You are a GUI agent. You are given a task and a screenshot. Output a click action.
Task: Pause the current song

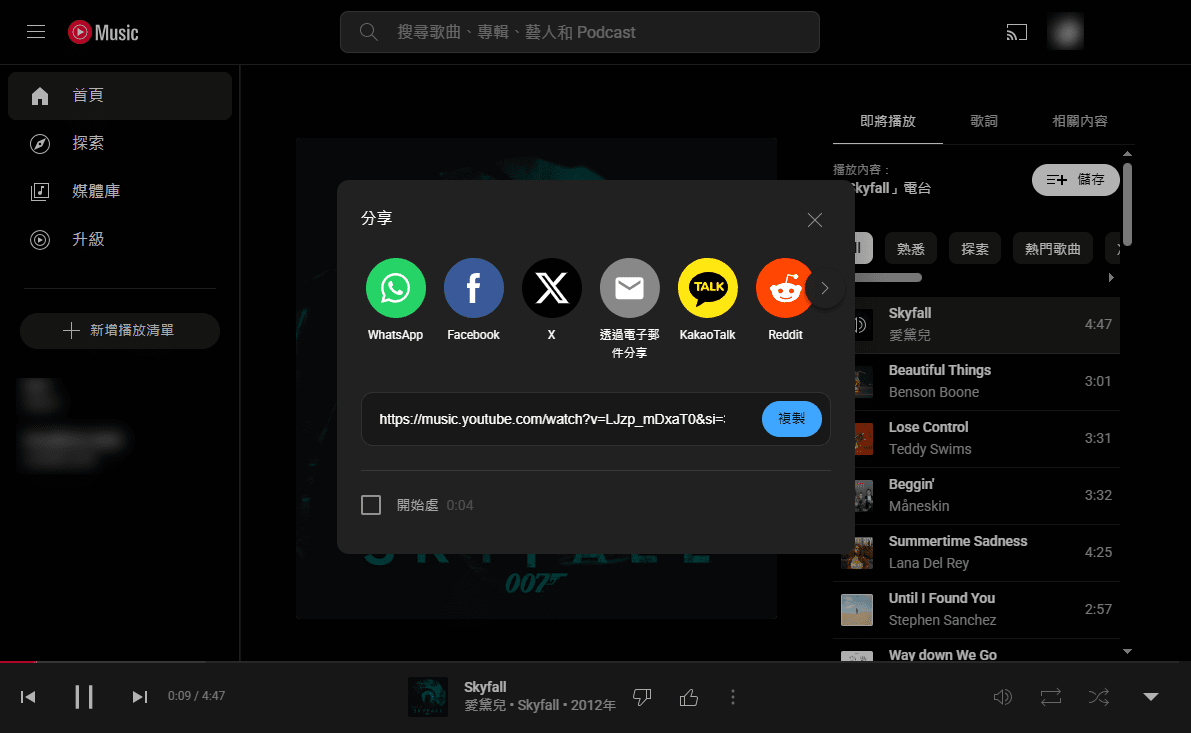click(84, 697)
